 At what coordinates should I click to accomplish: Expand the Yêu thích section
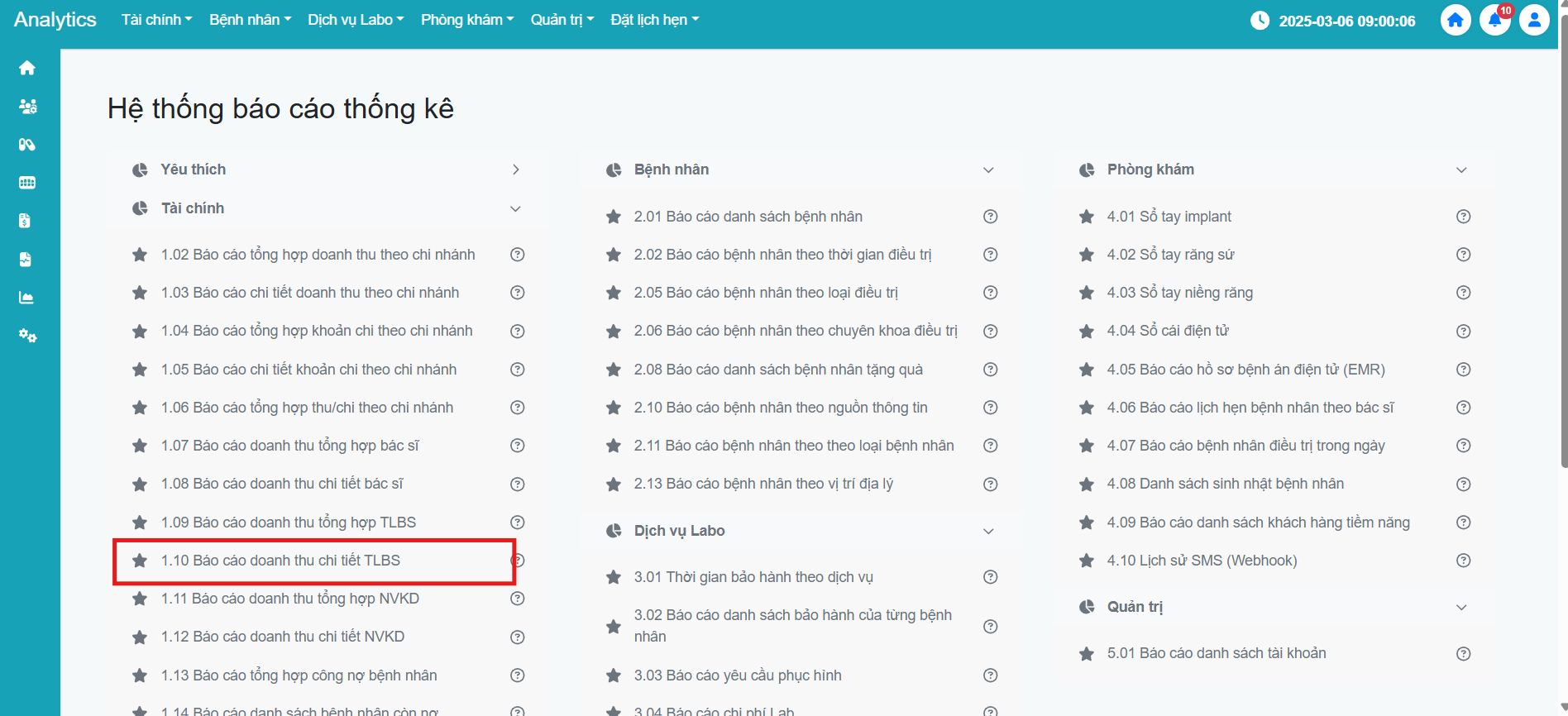point(515,169)
